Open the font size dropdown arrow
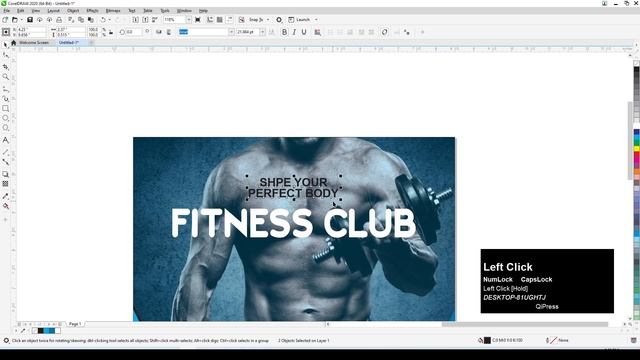Screen dimensions: 640x360 262,32
